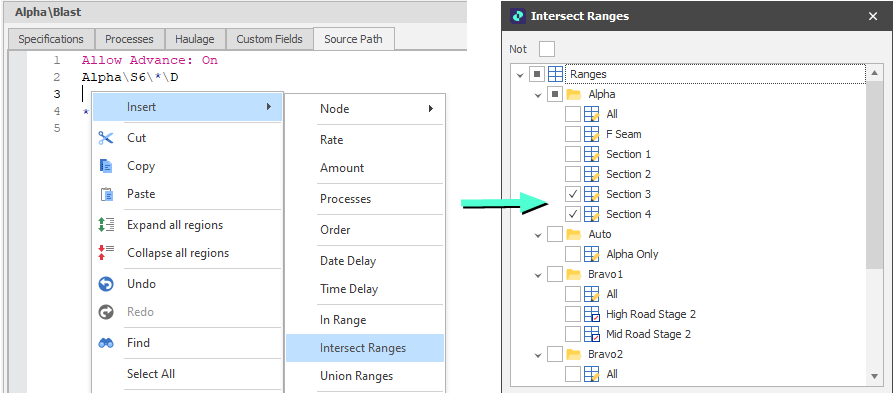Uncheck the Section 3 checkbox
This screenshot has height=393, width=896.
[573, 194]
